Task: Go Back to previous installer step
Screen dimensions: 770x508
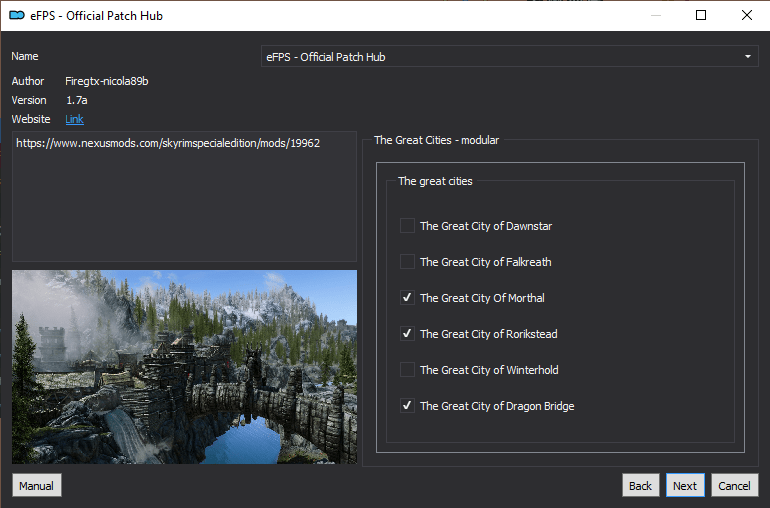Action: (640, 485)
